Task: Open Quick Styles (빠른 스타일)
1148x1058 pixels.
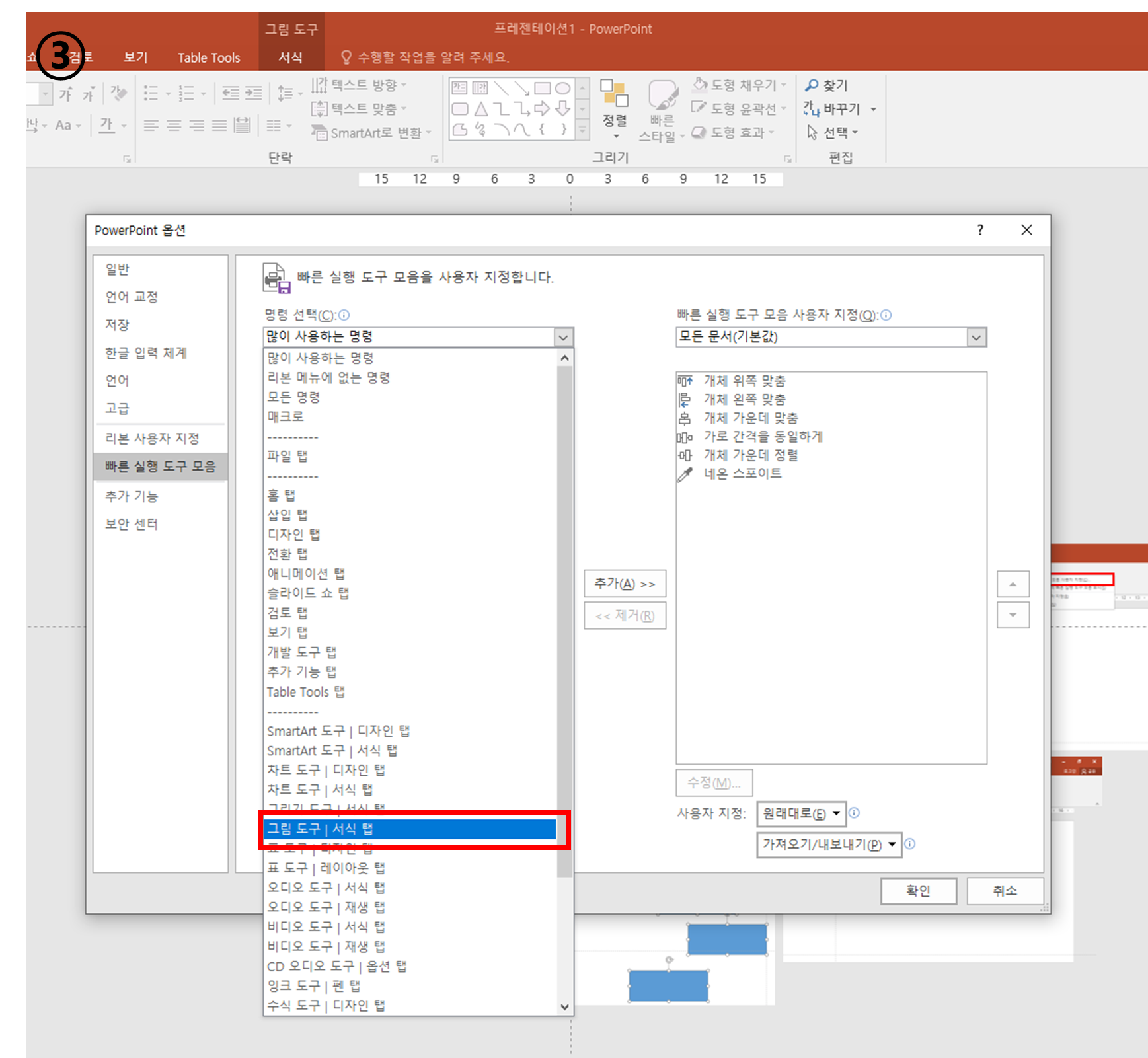Action: 662,111
